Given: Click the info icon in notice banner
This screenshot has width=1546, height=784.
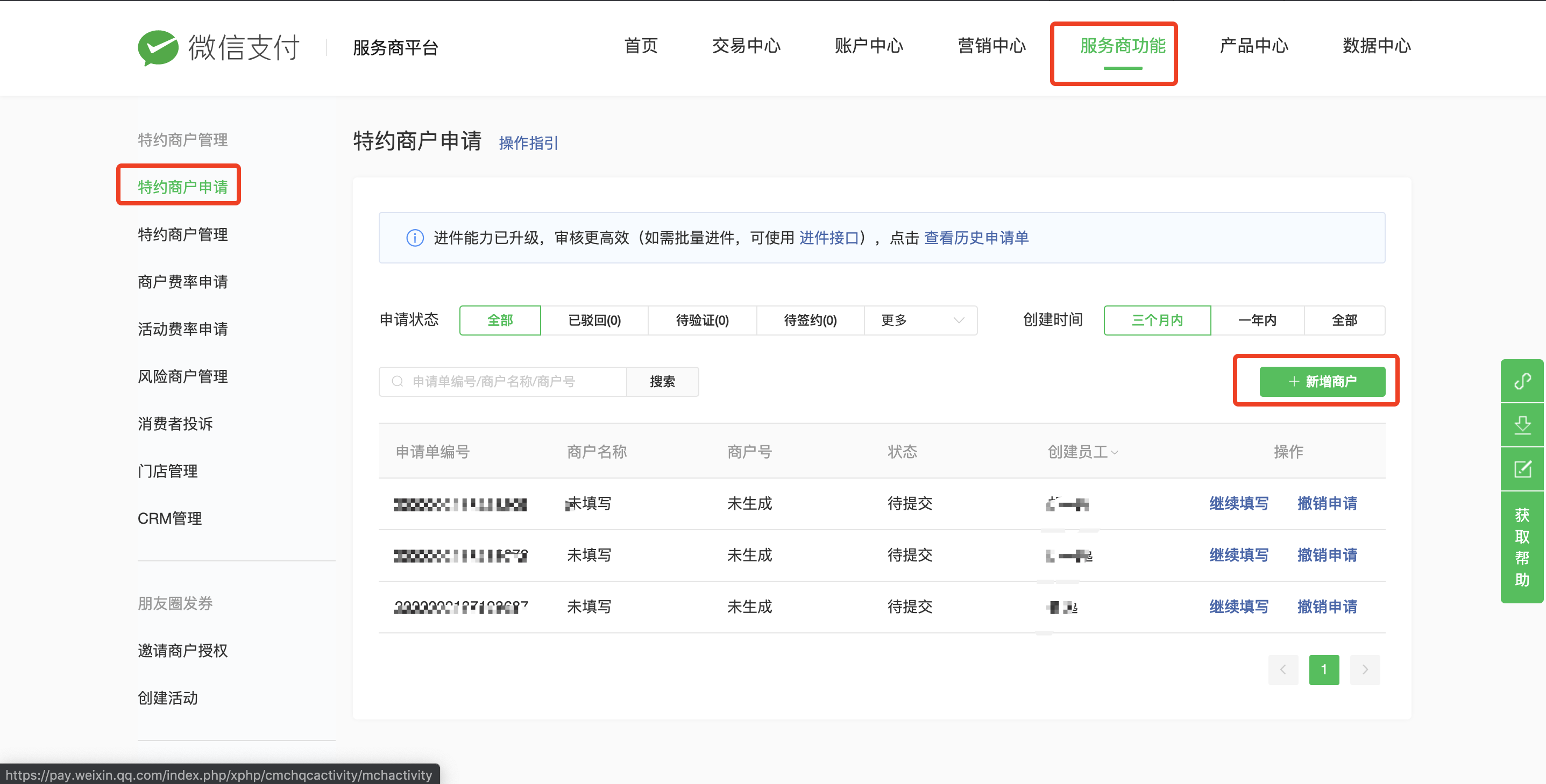Looking at the screenshot, I should (x=415, y=238).
